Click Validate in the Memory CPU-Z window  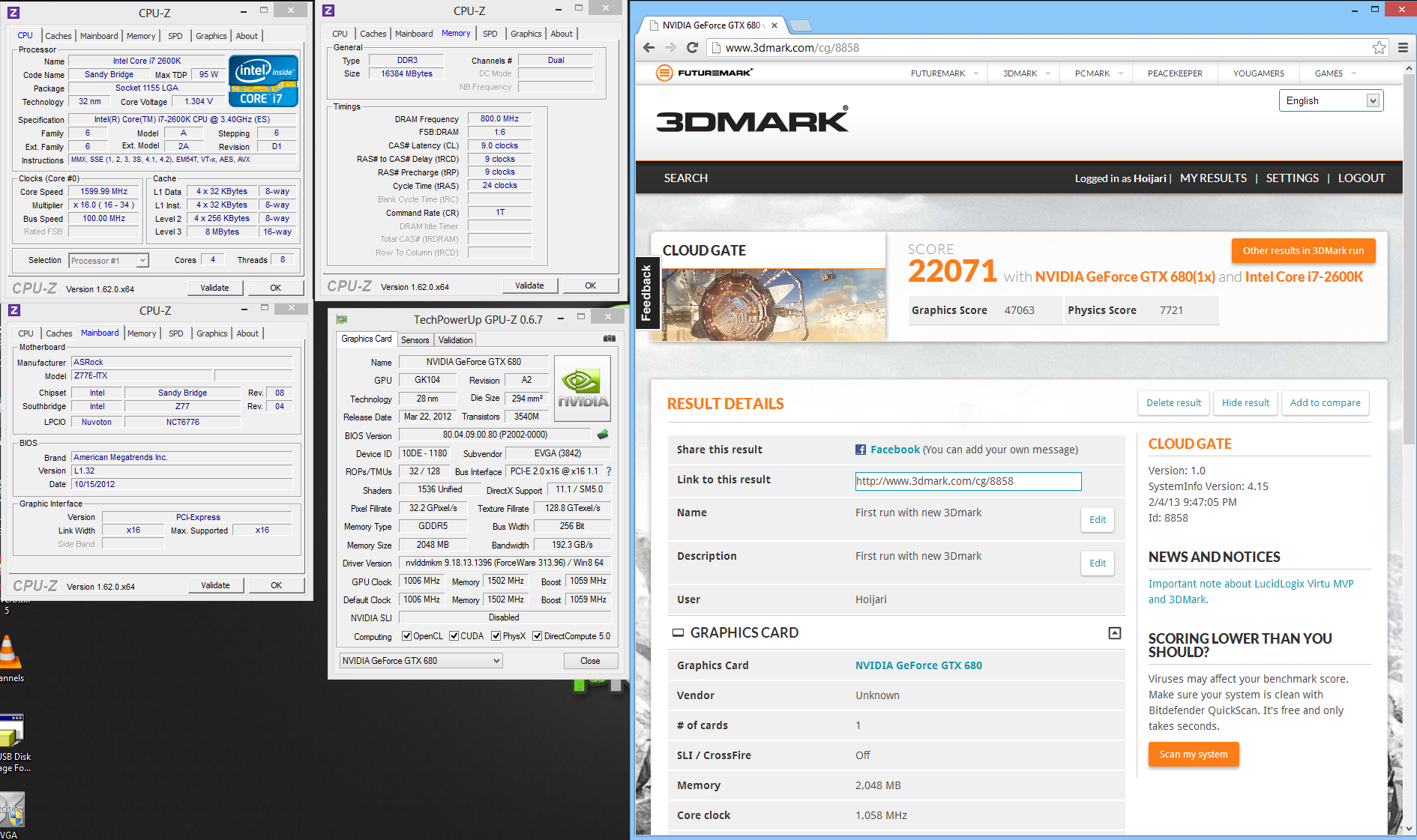pyautogui.click(x=529, y=285)
